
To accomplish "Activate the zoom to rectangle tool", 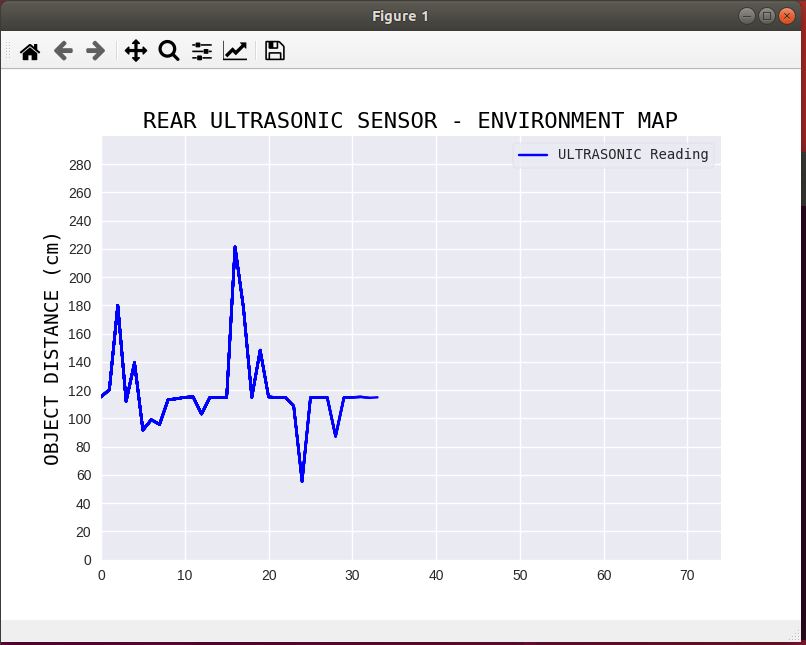I will pyautogui.click(x=169, y=51).
